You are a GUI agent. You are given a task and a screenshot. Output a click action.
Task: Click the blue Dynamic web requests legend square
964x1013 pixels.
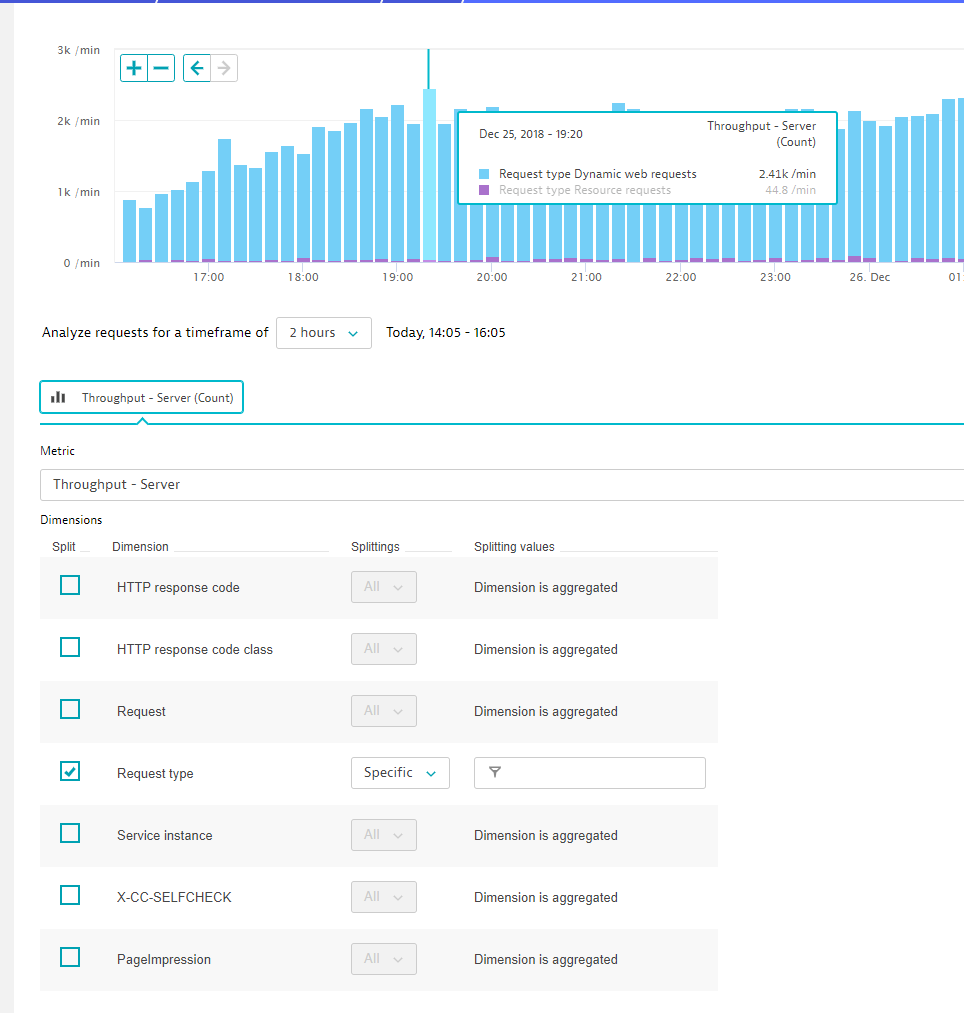[x=485, y=174]
